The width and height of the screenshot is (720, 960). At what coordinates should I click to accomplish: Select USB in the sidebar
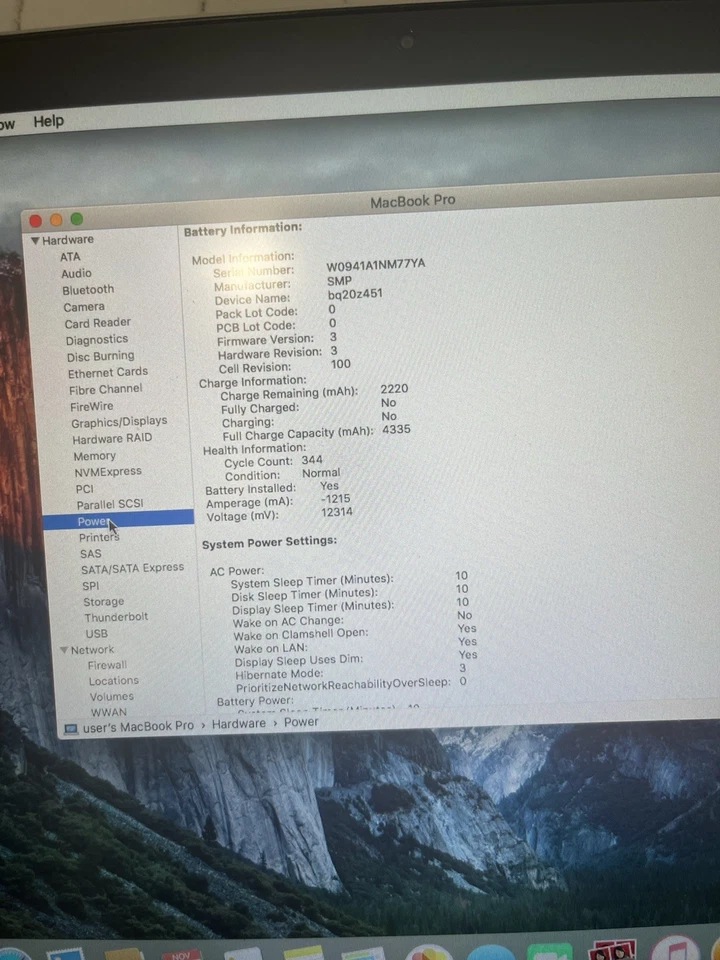[97, 634]
